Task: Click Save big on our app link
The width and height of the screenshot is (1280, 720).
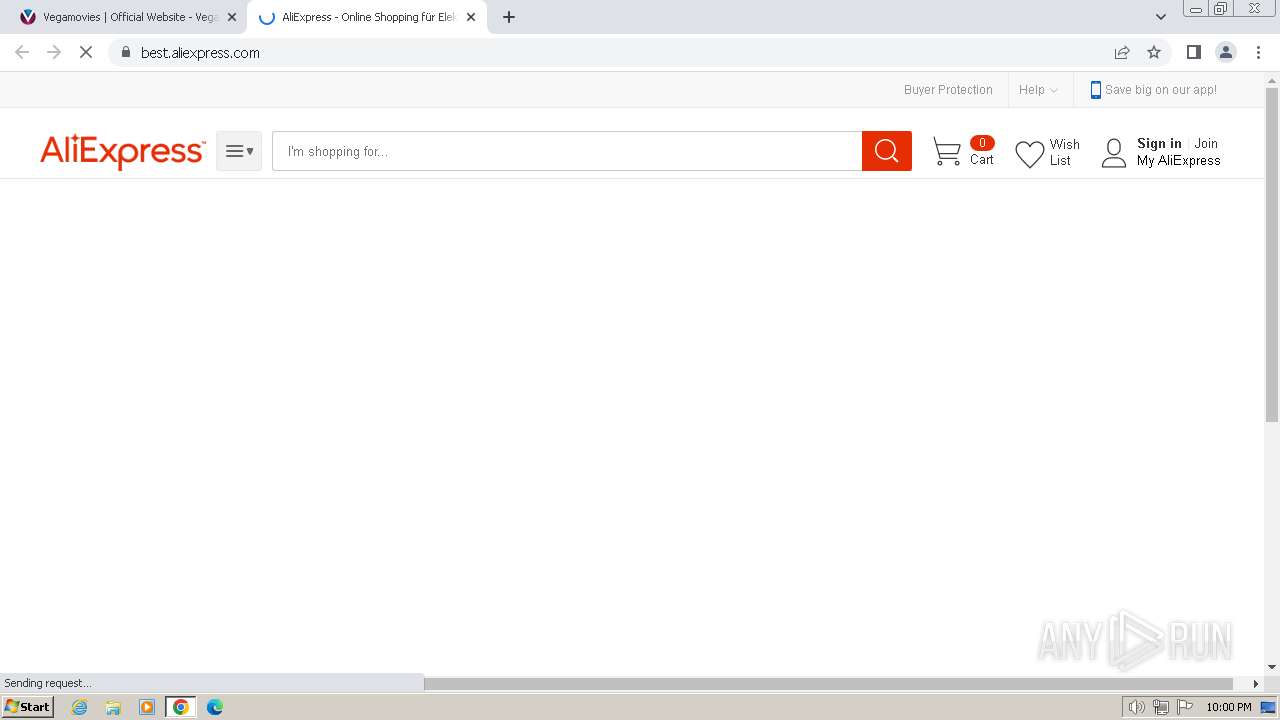Action: (1161, 90)
